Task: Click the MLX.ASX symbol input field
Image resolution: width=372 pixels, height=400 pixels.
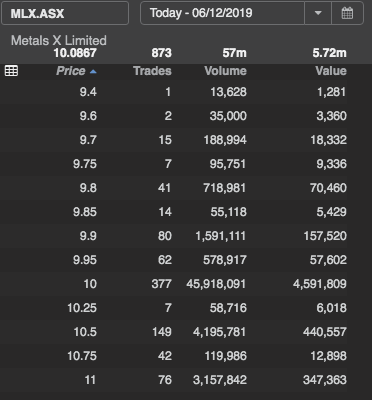Action: (x=65, y=13)
